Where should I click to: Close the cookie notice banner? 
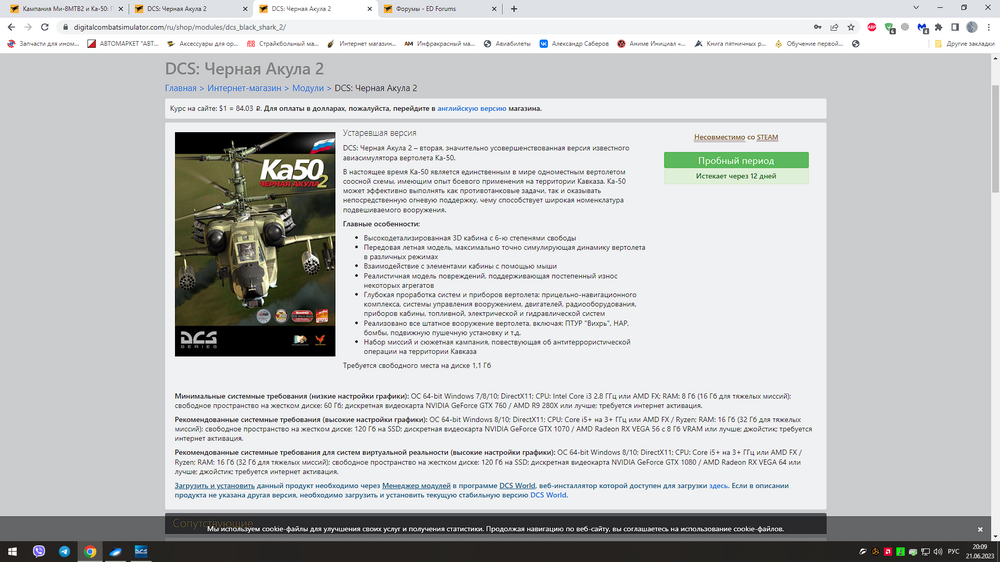980,529
